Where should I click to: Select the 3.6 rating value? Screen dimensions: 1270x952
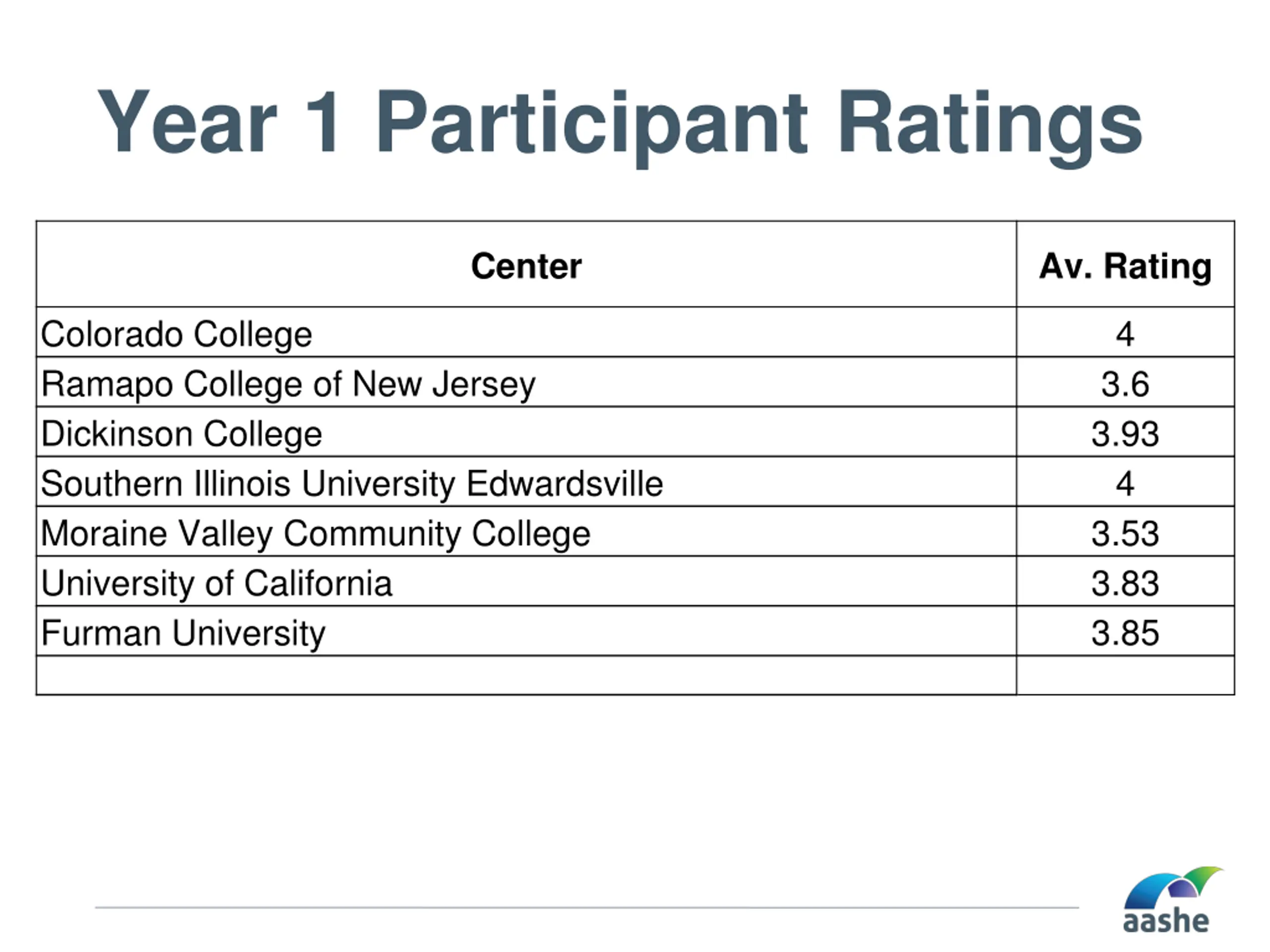[1125, 384]
